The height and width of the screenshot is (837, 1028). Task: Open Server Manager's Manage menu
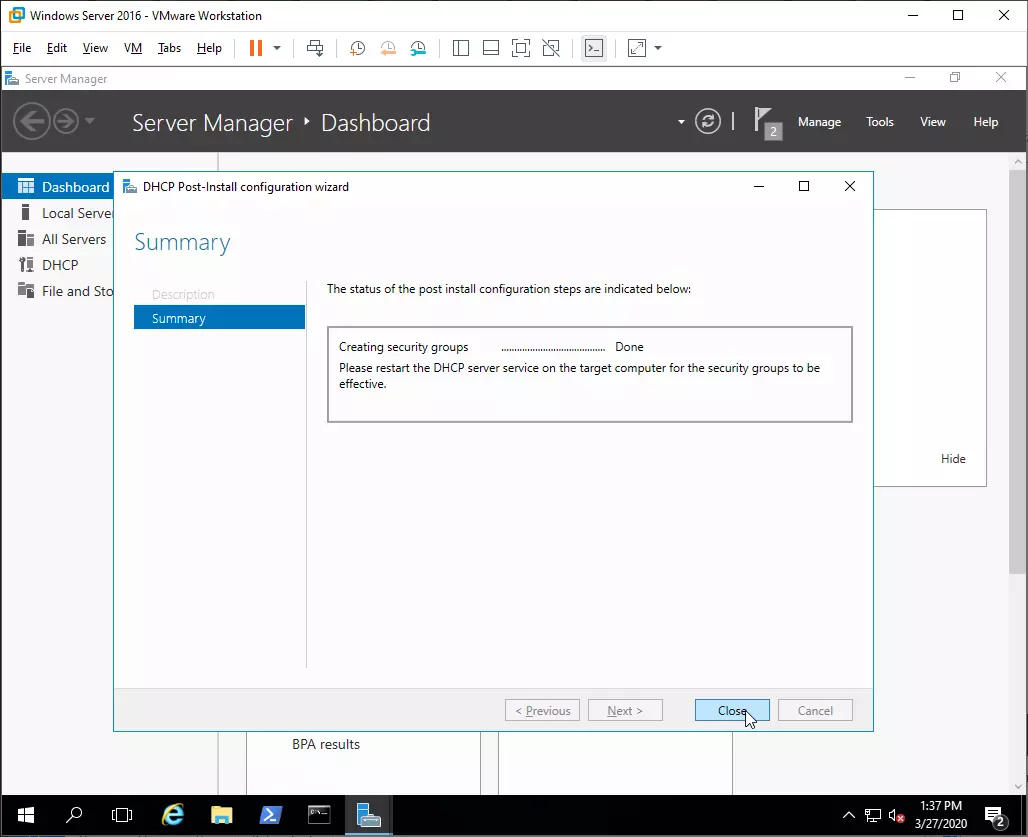pos(820,122)
